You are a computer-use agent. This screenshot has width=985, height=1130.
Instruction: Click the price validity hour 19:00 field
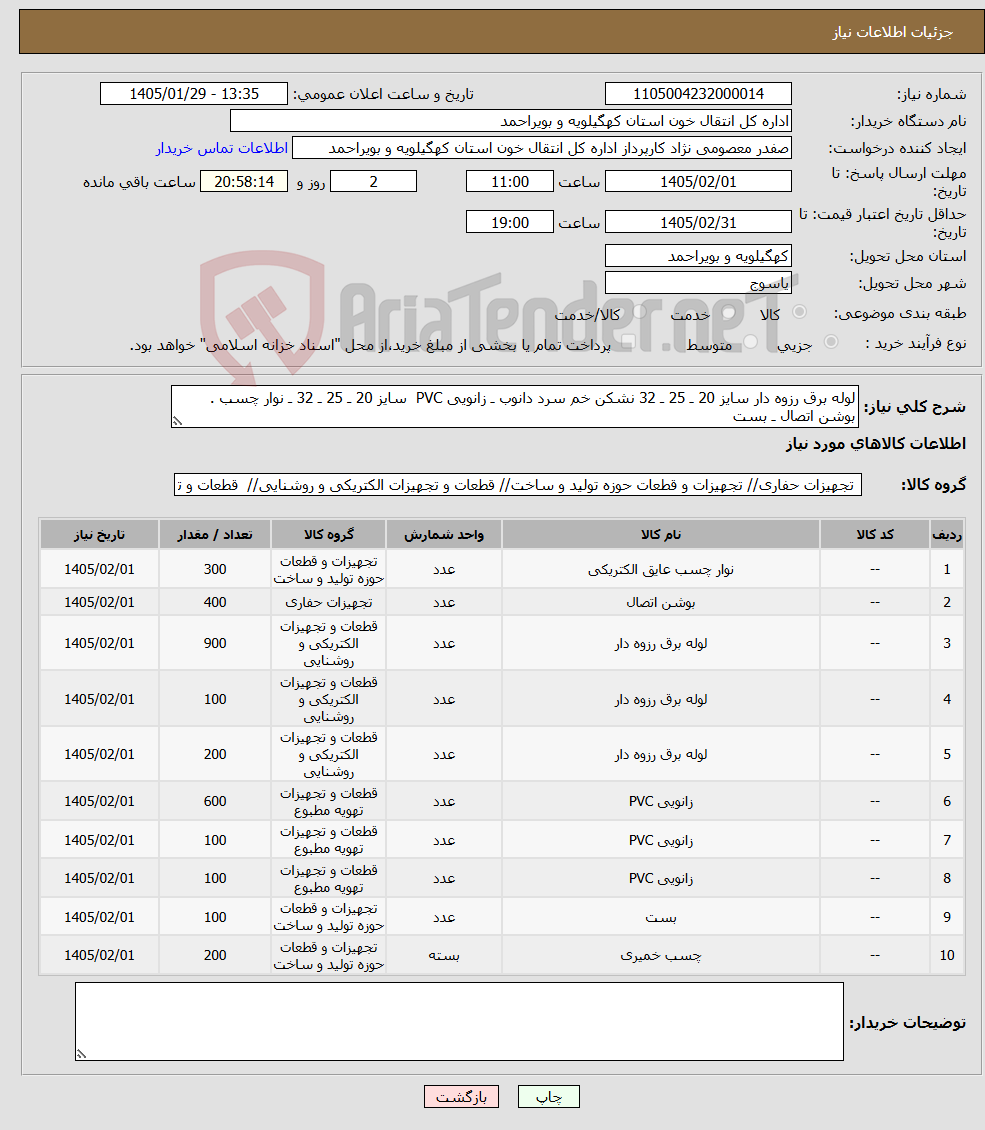510,222
